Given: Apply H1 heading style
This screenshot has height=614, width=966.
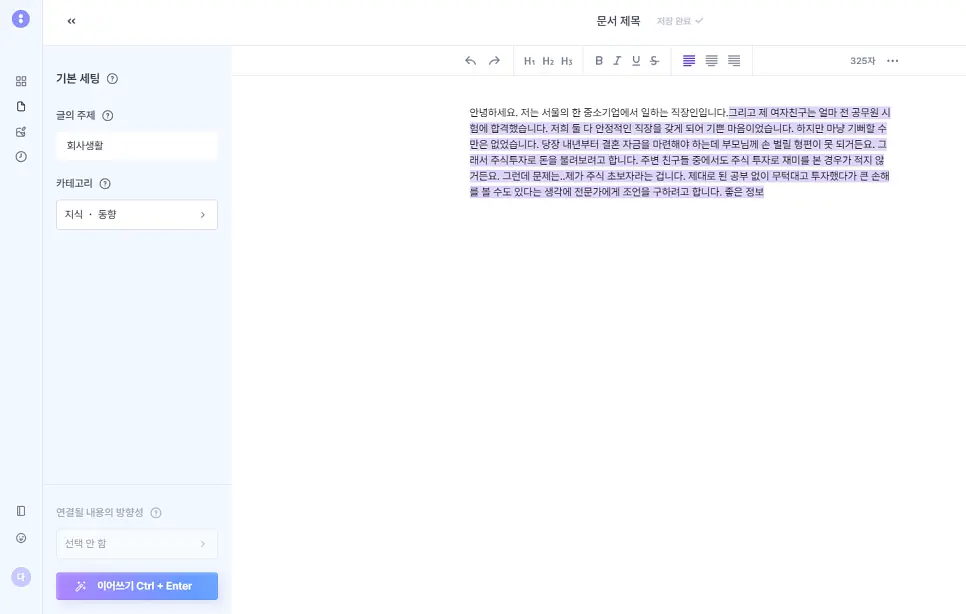Looking at the screenshot, I should pos(529,61).
